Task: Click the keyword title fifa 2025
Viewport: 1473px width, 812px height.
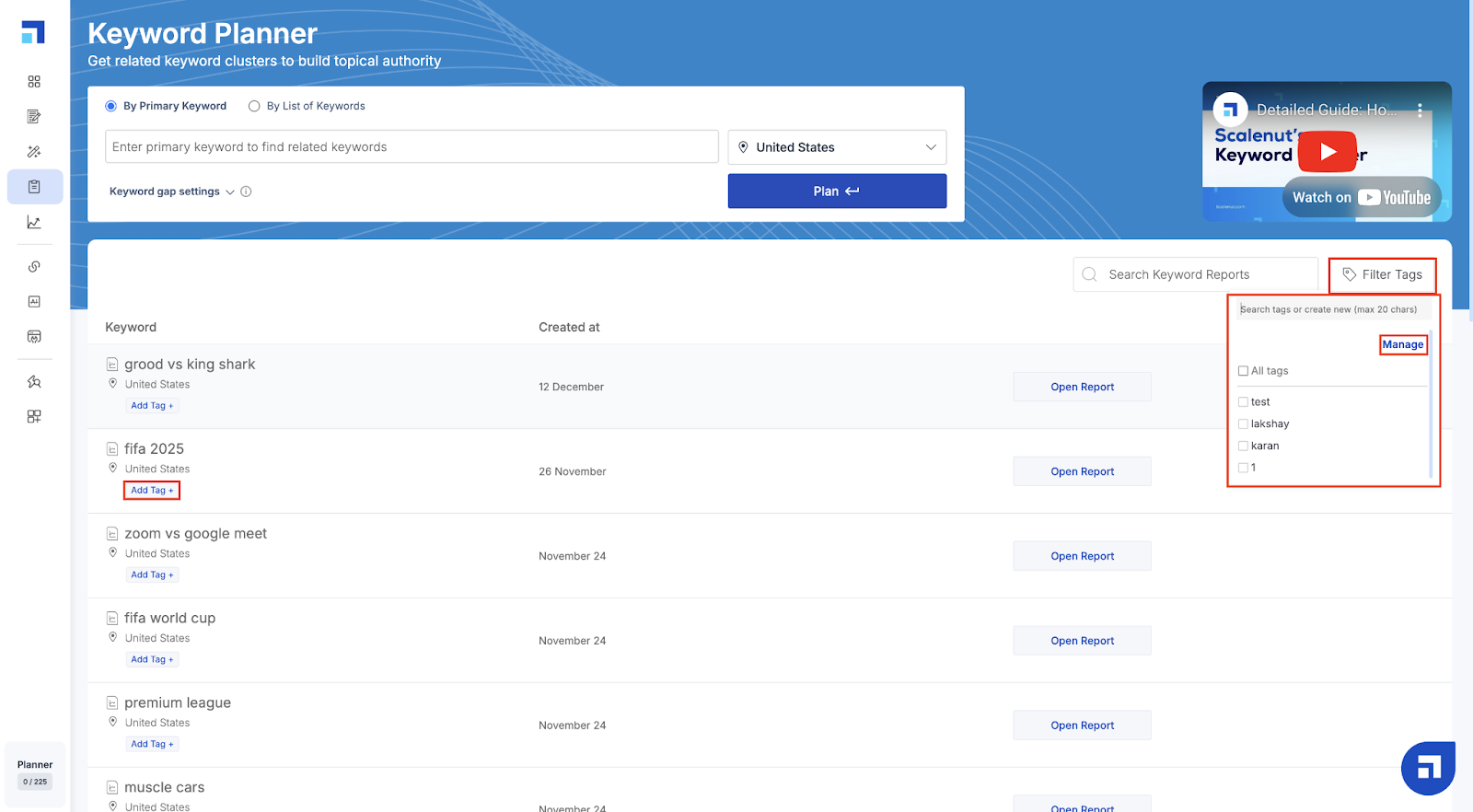Action: [x=154, y=449]
